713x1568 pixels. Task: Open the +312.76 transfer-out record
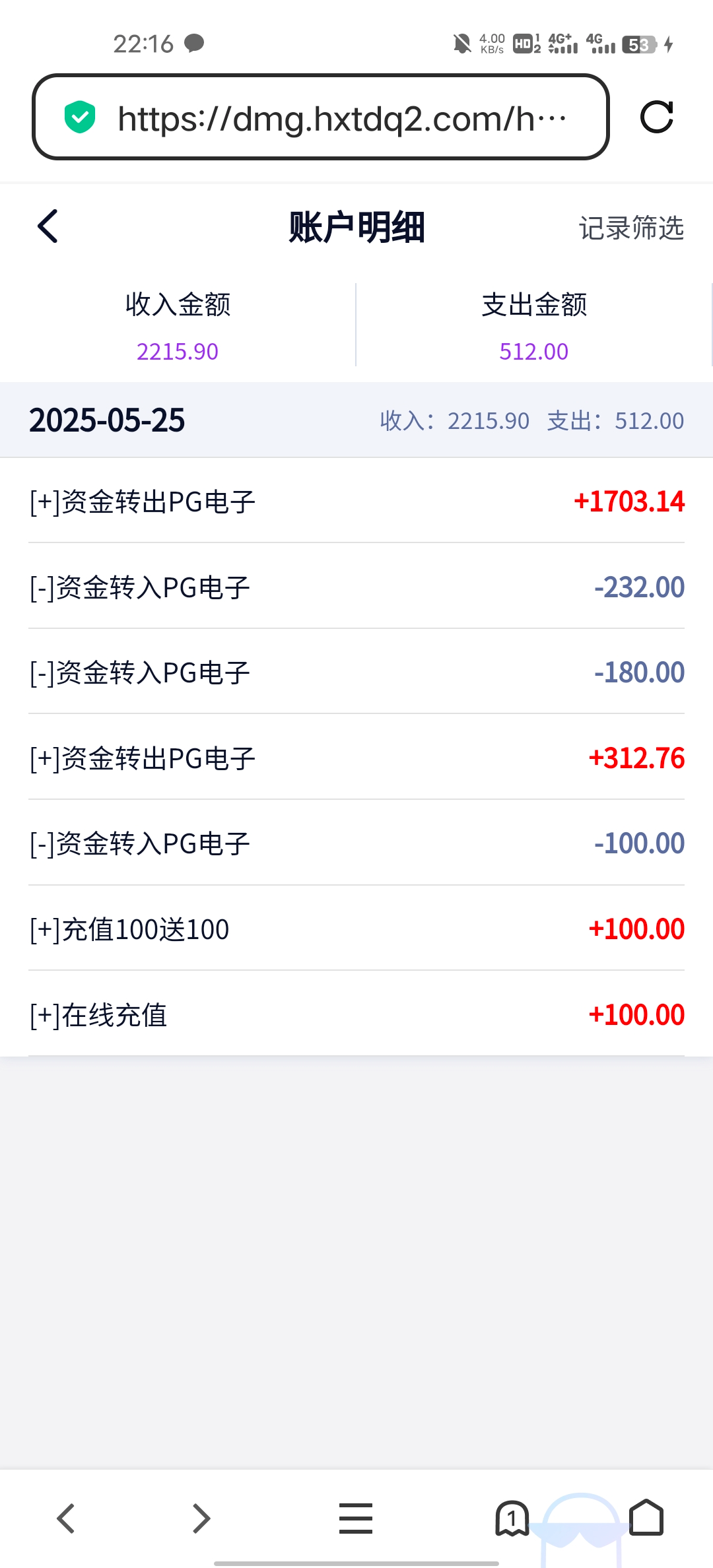[356, 758]
